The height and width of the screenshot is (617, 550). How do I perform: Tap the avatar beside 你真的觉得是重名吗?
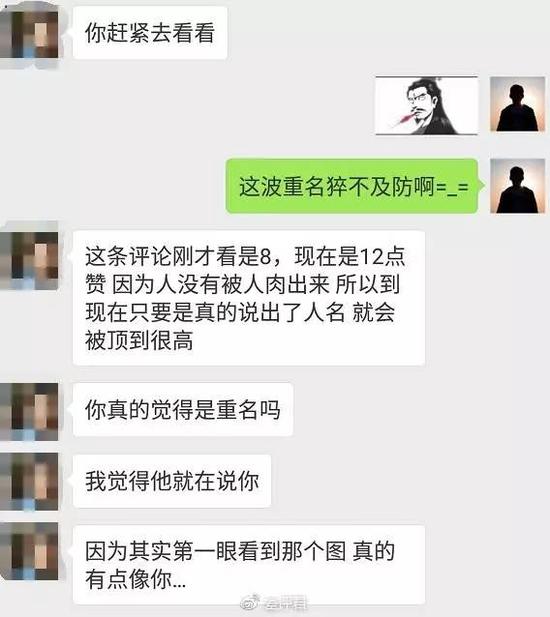click(x=30, y=411)
